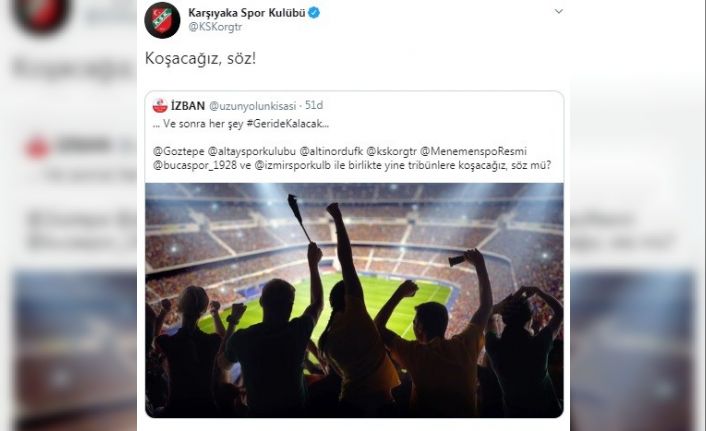The image size is (706, 431).
Task: Click the blue verified badge icon
Action: click(314, 13)
